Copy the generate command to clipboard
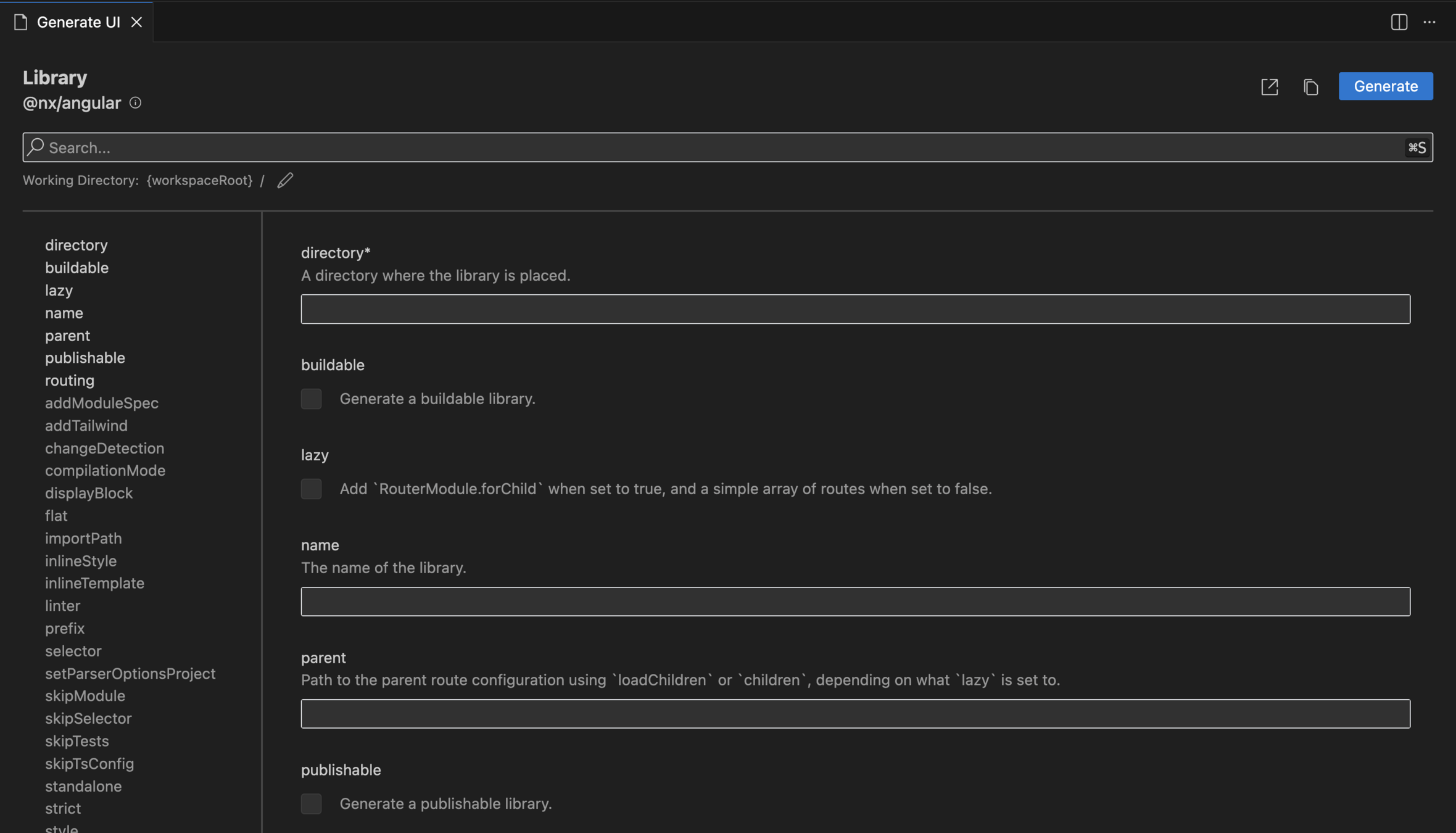1456x833 pixels. [1310, 86]
